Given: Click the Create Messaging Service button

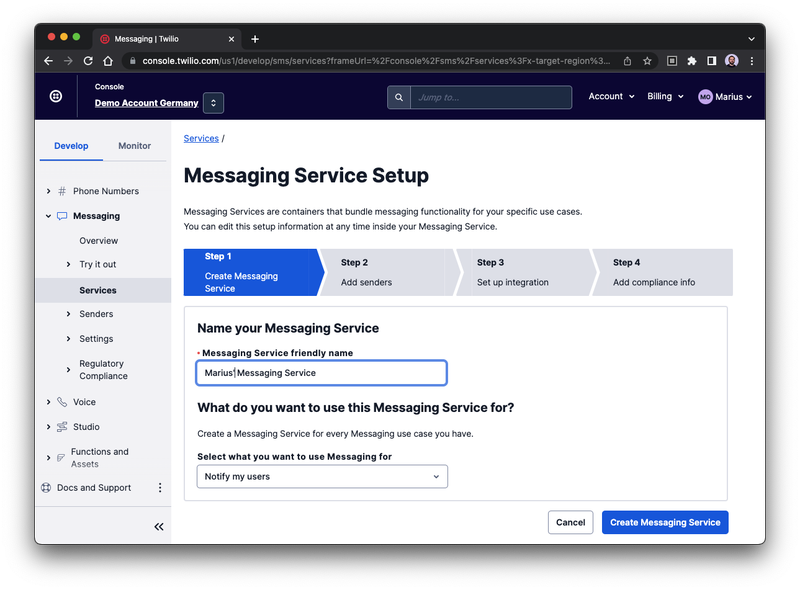Looking at the screenshot, I should coord(664,522).
